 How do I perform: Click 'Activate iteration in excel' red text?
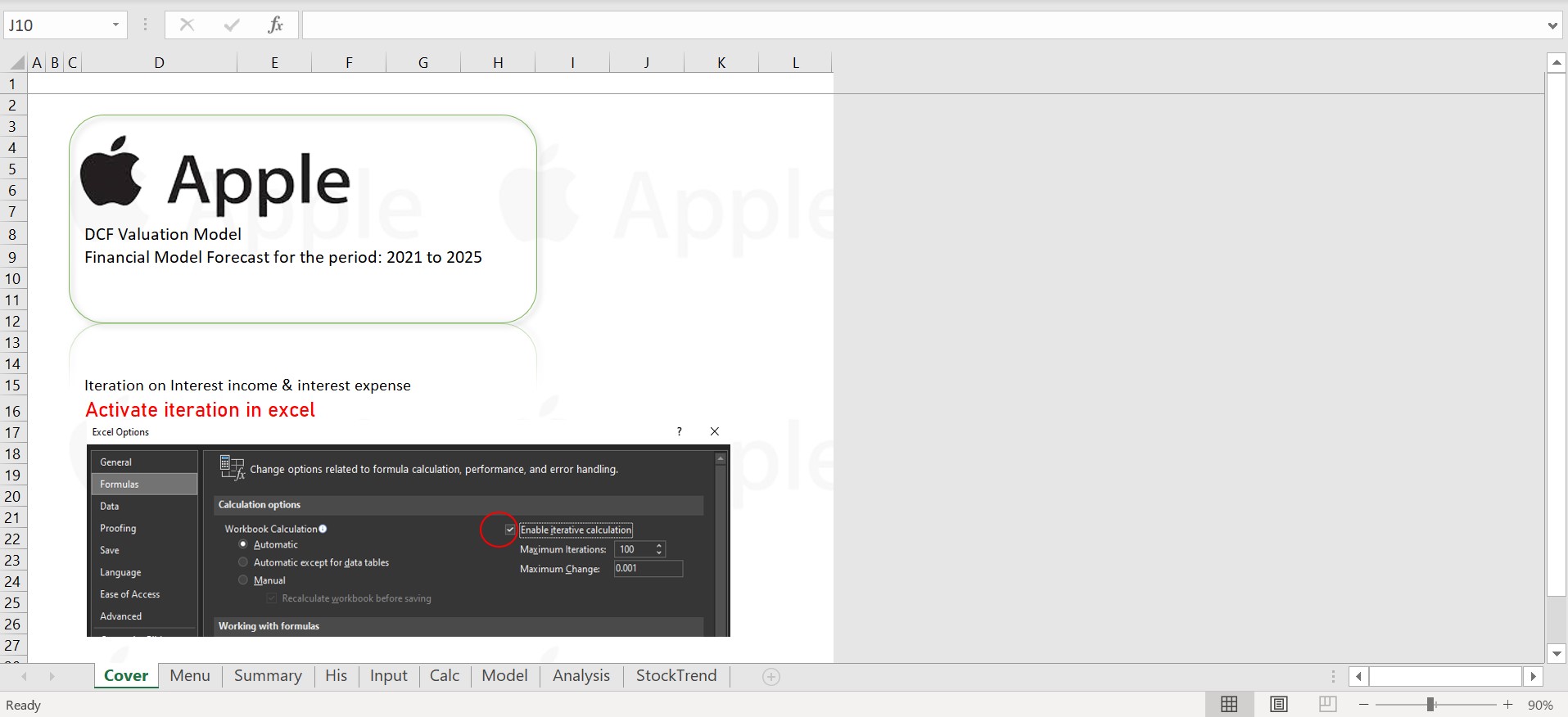point(200,410)
